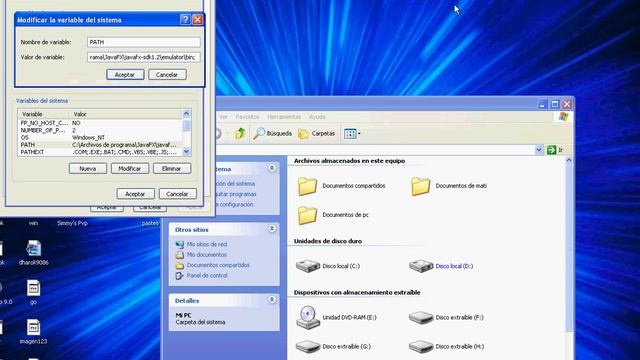This screenshot has height=360, width=640.
Task: Open the Herramientas menu in Explorer
Action: coord(284,117)
